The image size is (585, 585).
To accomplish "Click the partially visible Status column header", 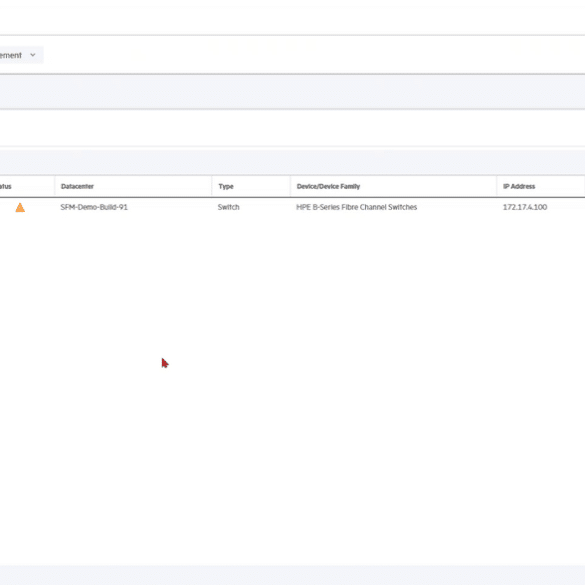I will (6, 186).
